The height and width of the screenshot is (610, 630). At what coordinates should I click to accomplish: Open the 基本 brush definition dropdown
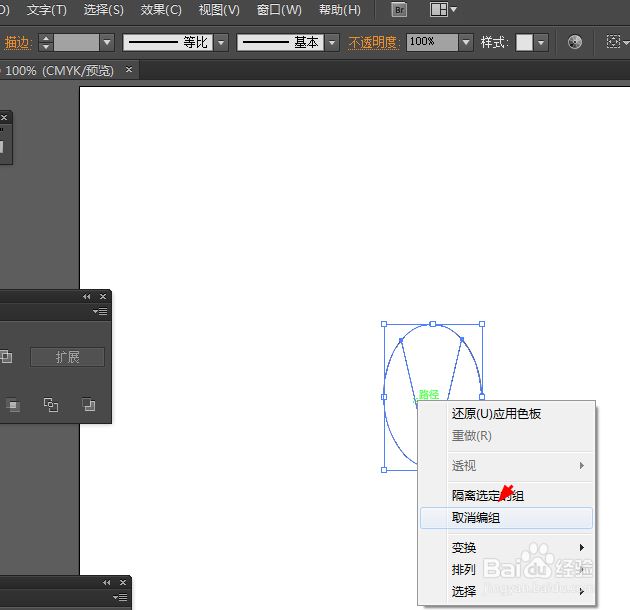pos(332,42)
